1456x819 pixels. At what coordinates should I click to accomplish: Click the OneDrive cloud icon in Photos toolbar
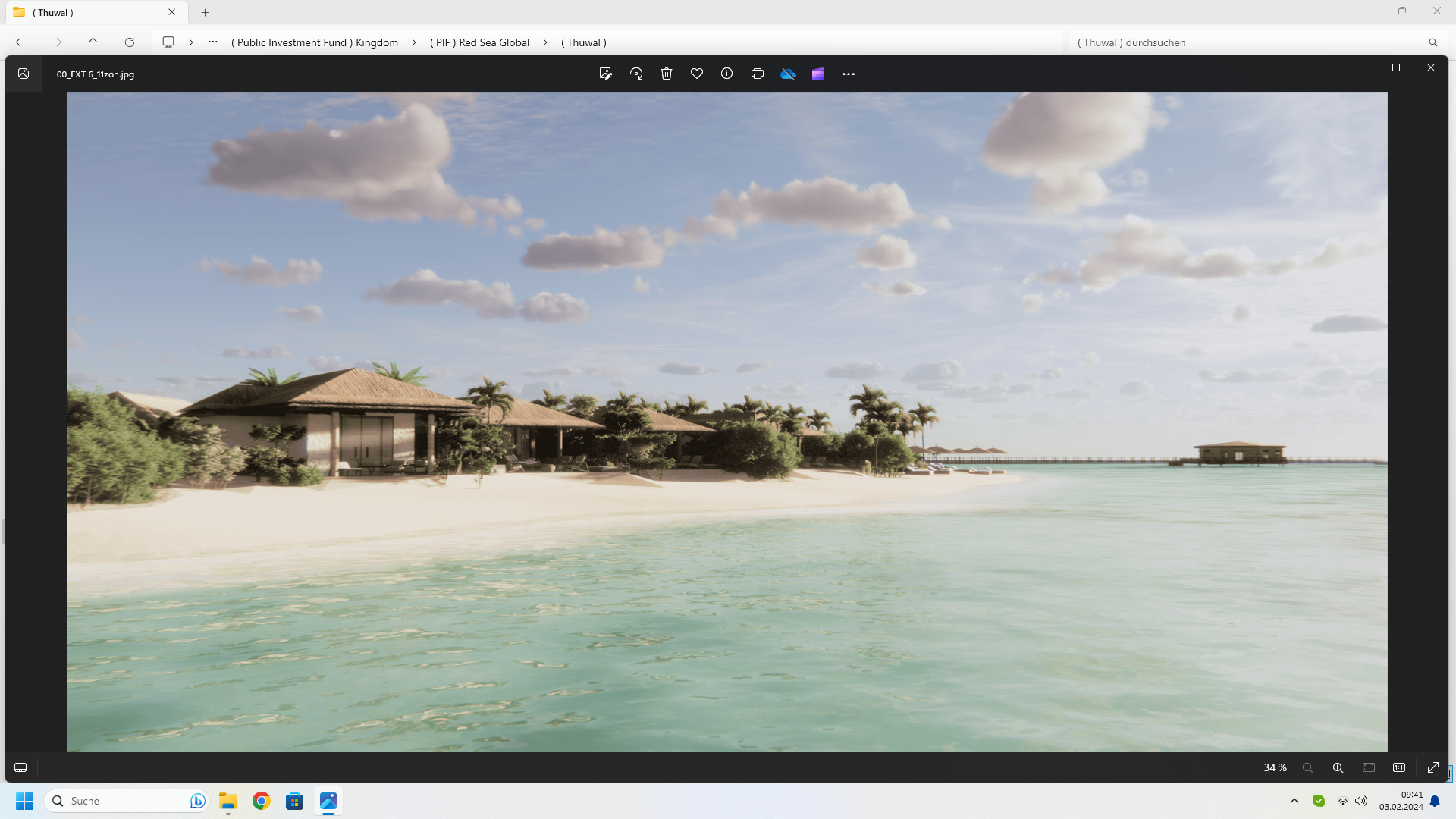(x=788, y=74)
